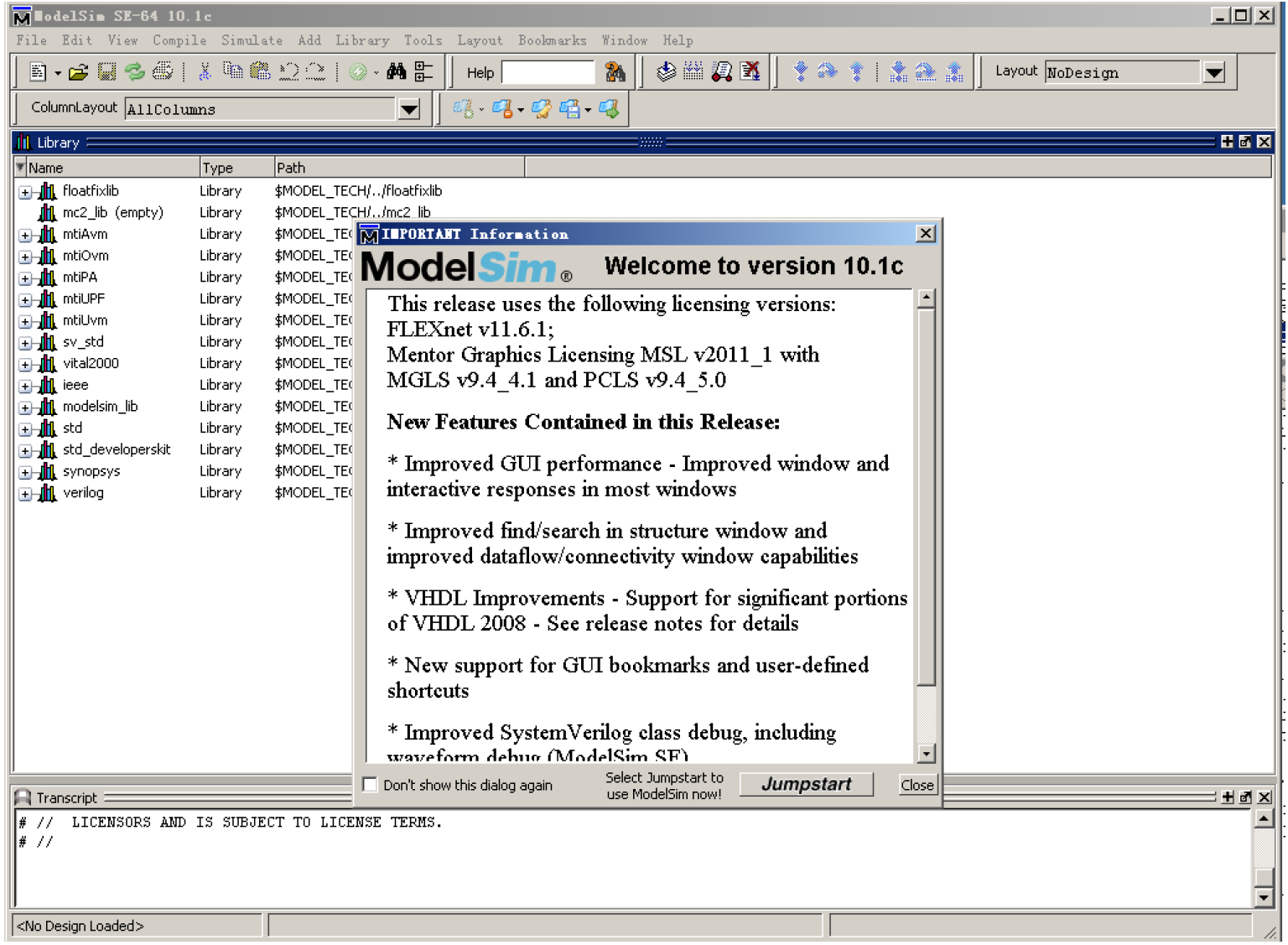Open the Bookmarks menu
The height and width of the screenshot is (945, 1288).
[x=553, y=40]
